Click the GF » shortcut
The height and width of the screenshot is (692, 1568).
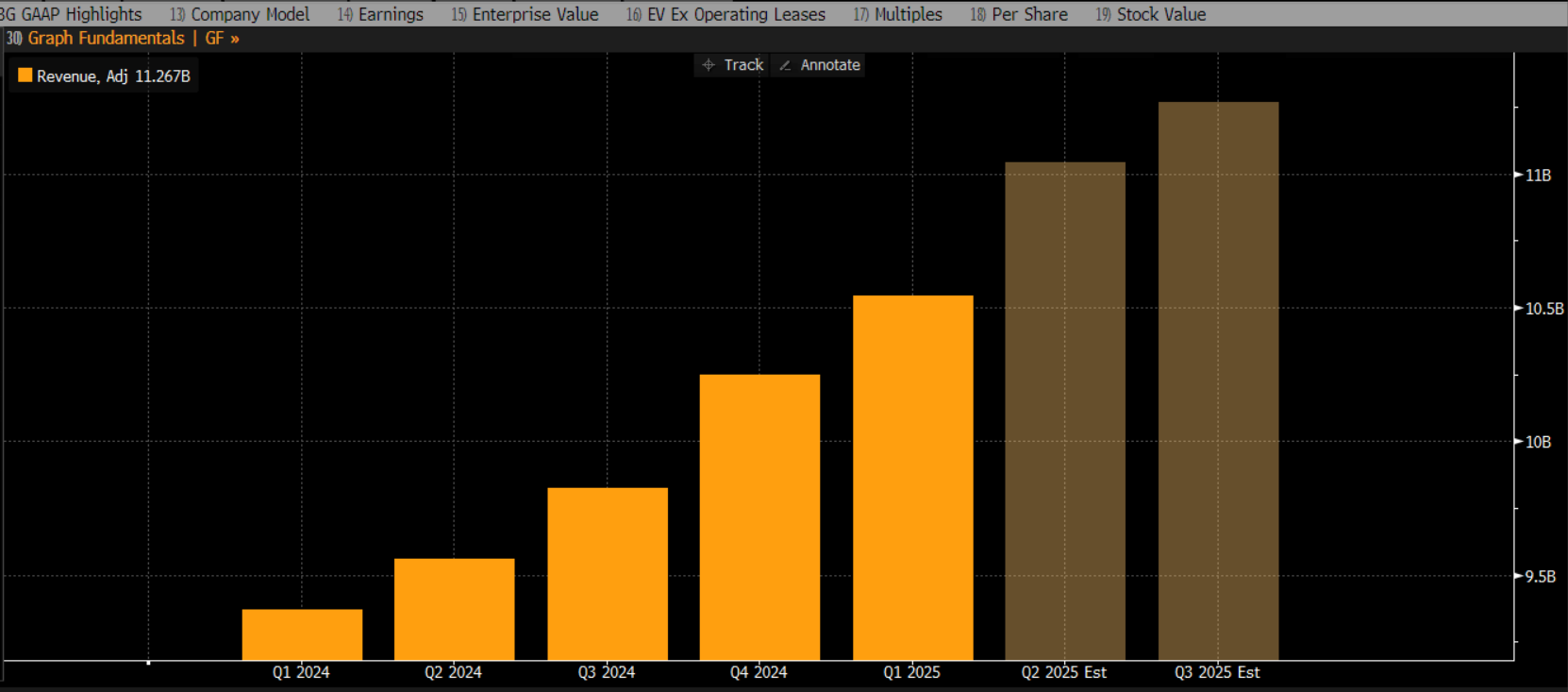[222, 38]
